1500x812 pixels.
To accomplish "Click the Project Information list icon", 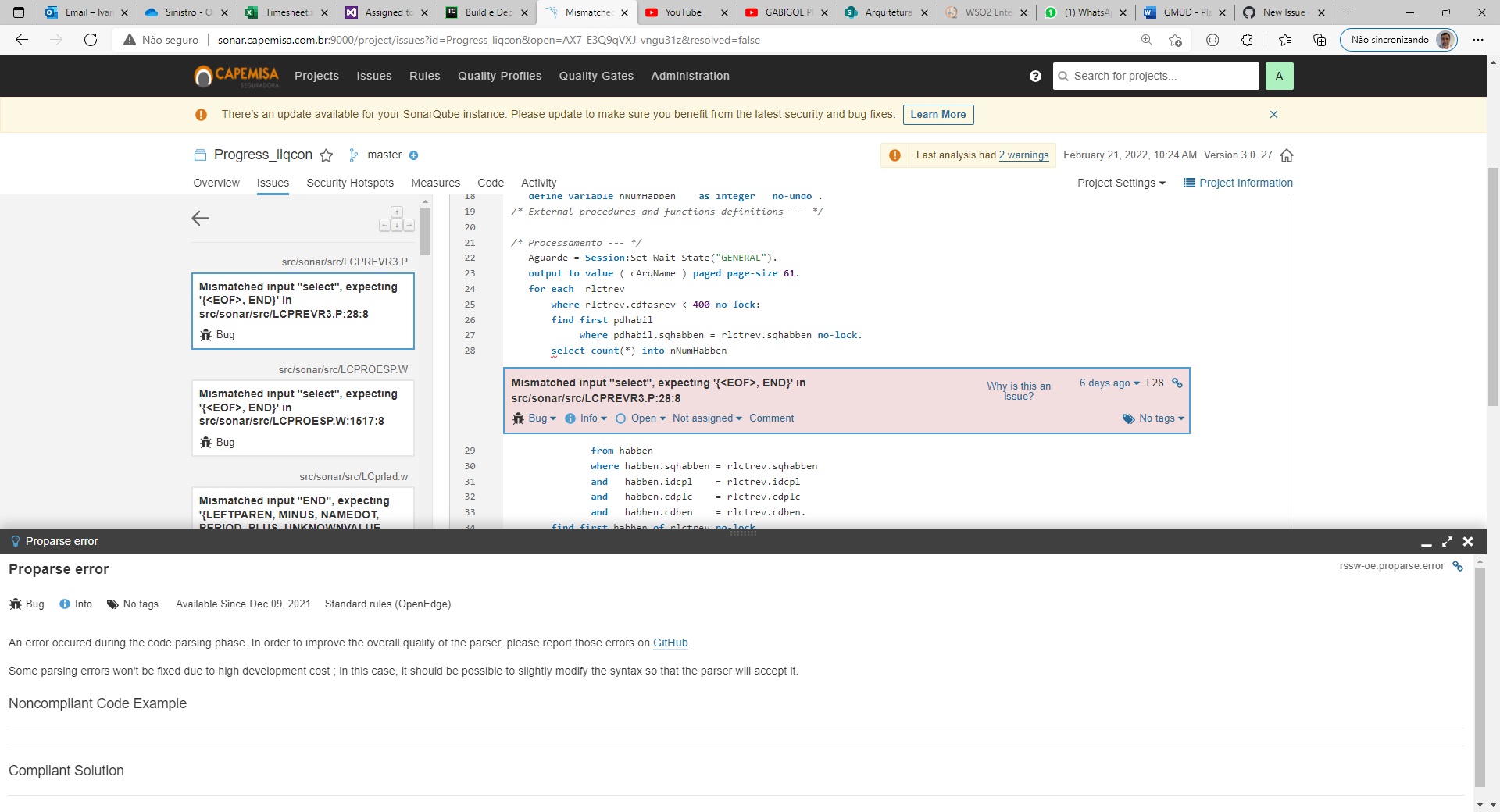I will point(1189,183).
